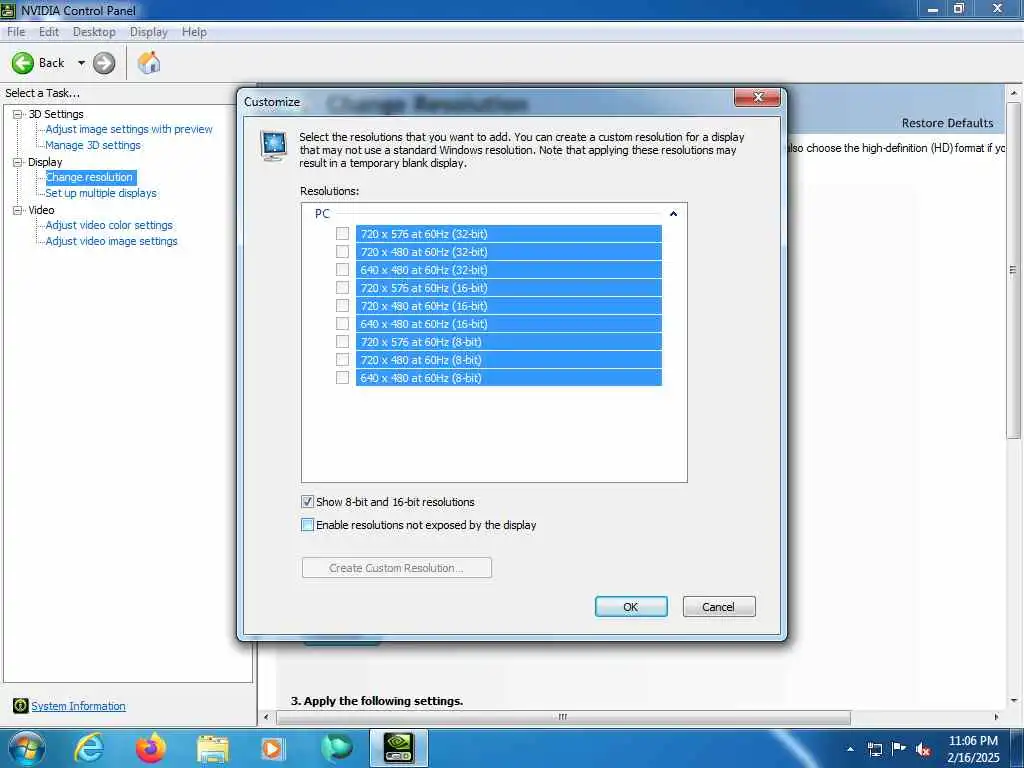This screenshot has height=768, width=1024.
Task: Click the green Back arrow icon
Action: point(23,63)
